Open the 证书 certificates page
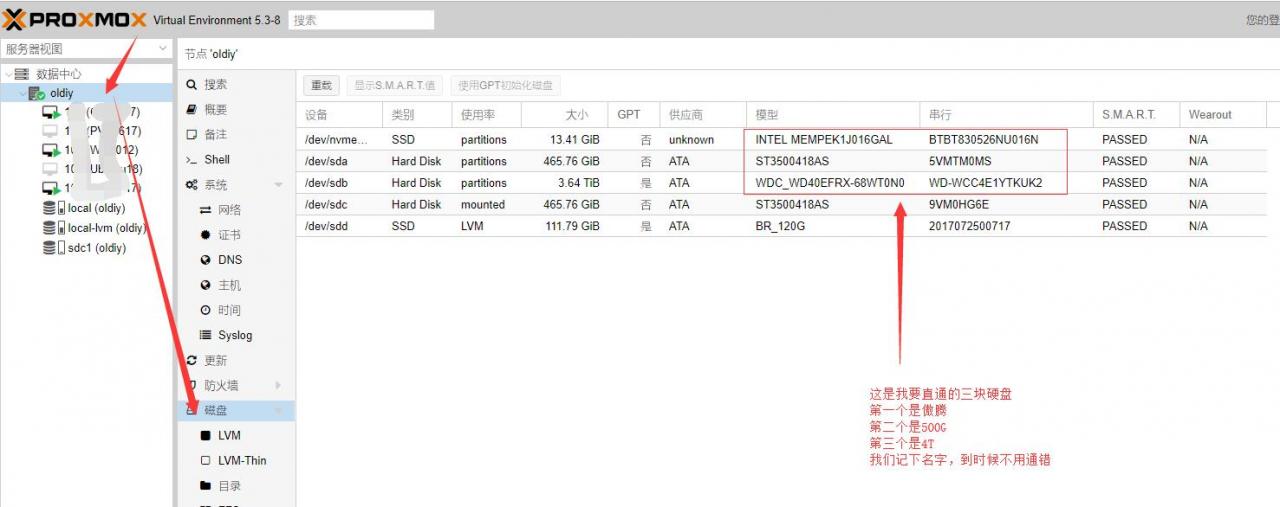Screen dimensions: 1280x507 coord(230,235)
